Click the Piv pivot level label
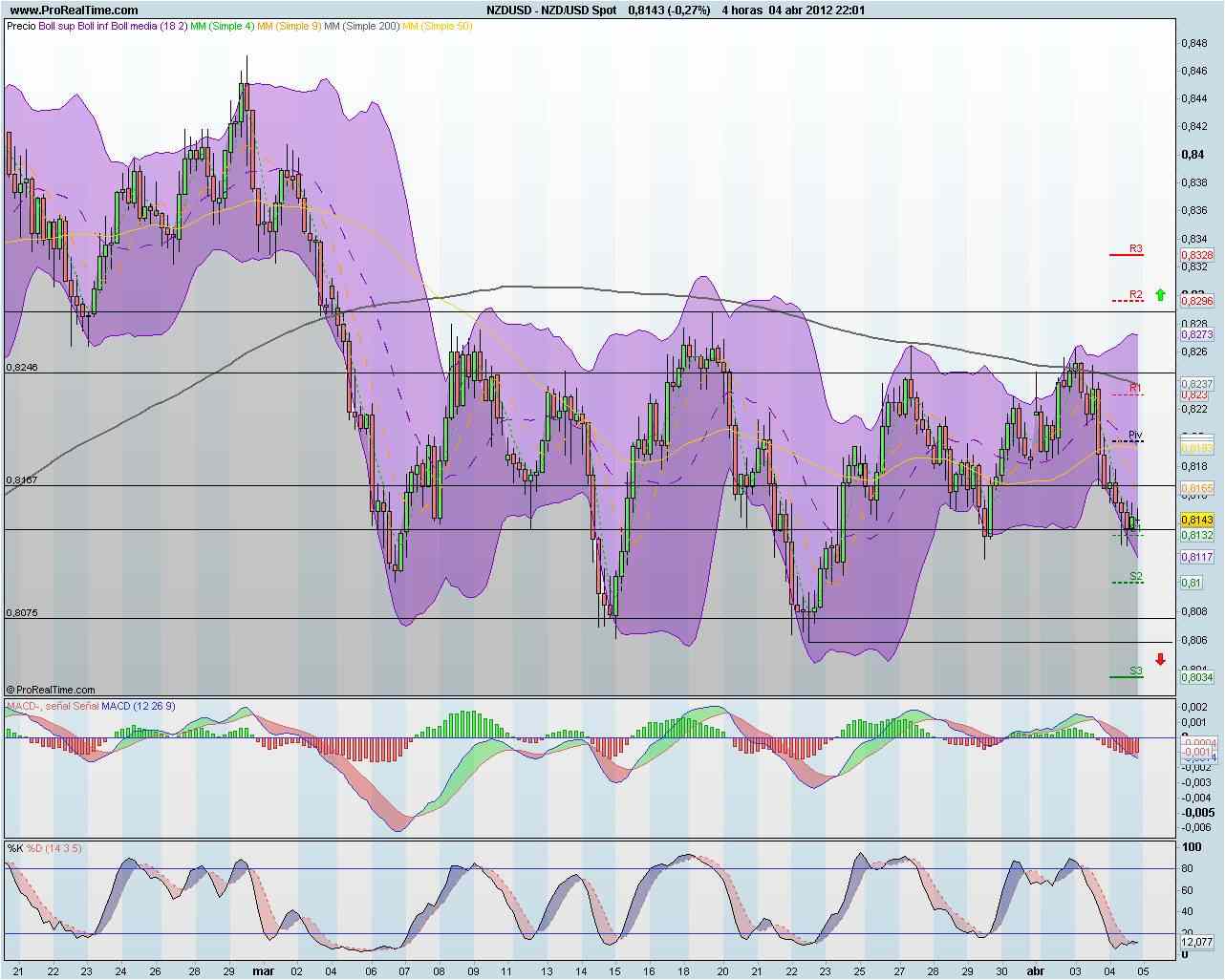The height and width of the screenshot is (980, 1225). (1133, 434)
